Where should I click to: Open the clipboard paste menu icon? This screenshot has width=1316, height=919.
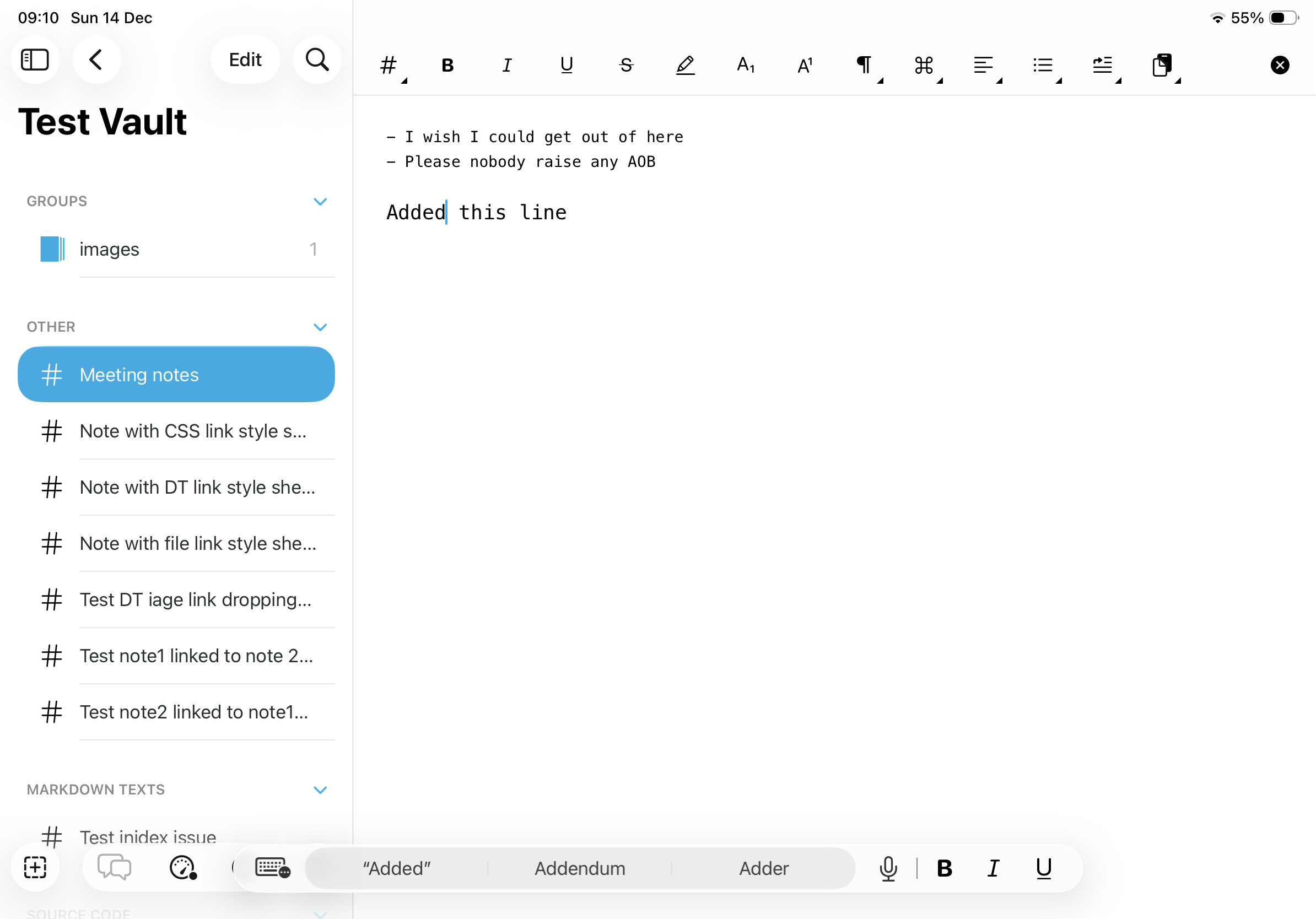1162,65
